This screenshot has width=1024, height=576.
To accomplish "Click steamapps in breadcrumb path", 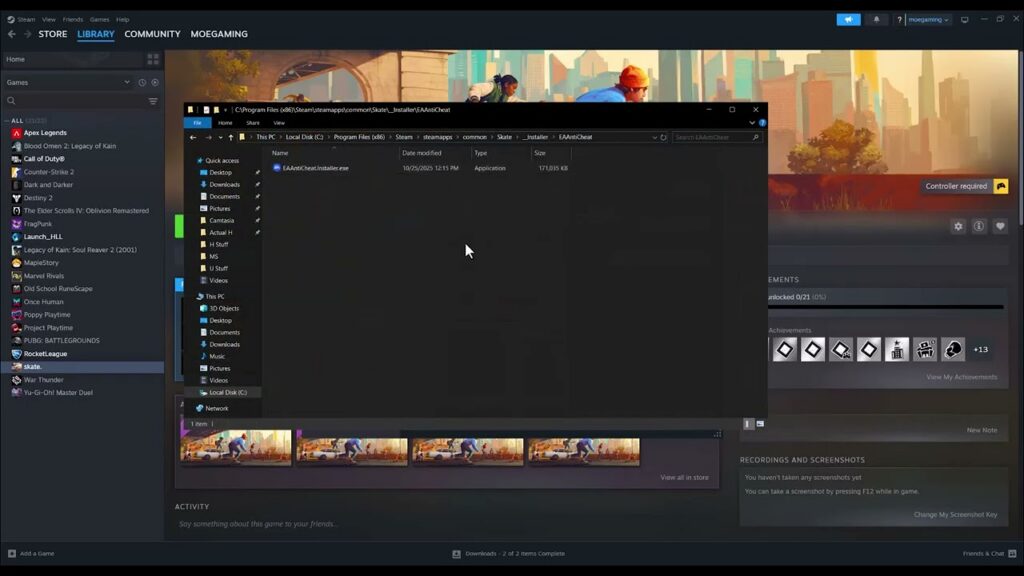I will click(x=438, y=137).
